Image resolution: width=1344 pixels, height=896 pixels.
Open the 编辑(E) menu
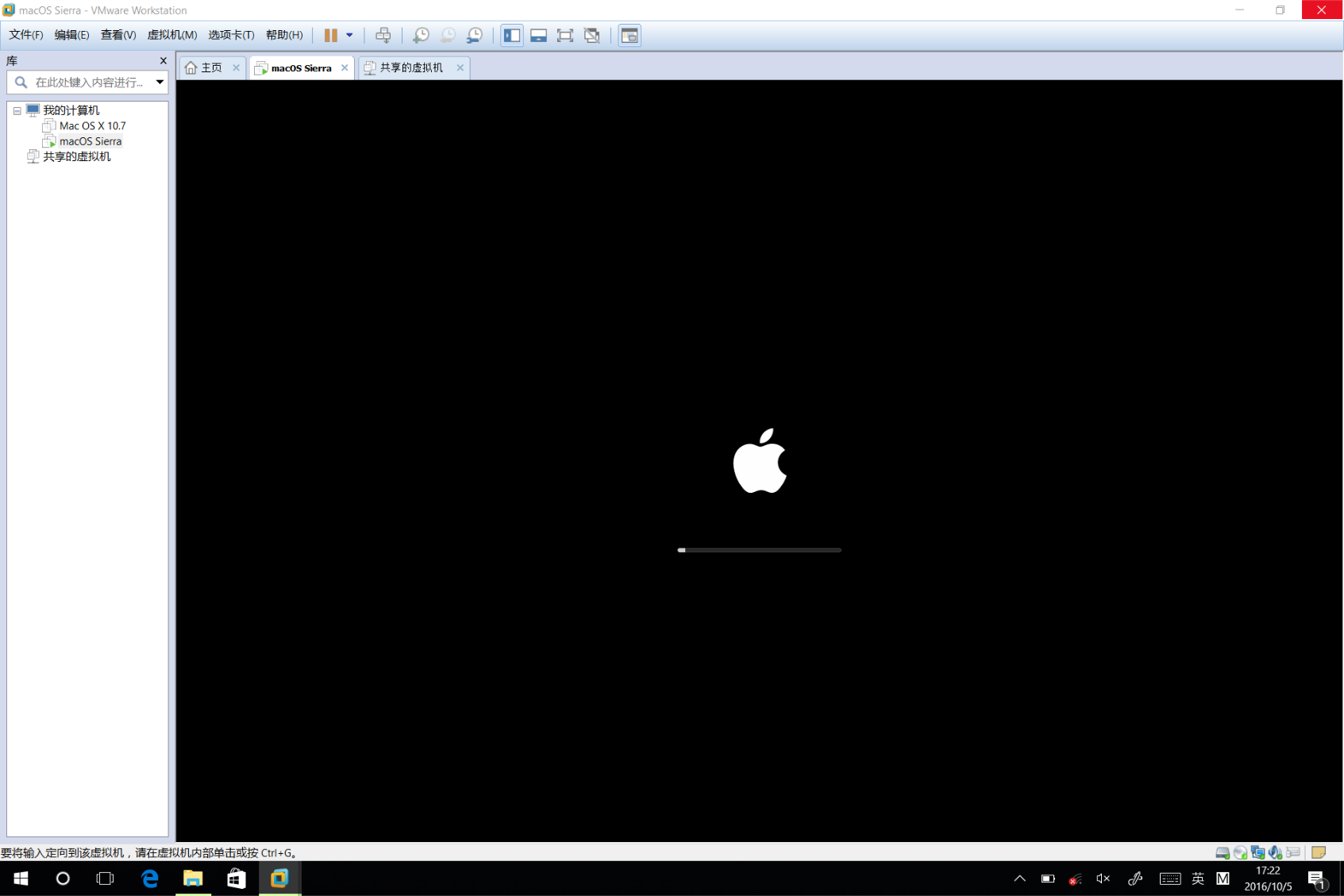coord(71,35)
